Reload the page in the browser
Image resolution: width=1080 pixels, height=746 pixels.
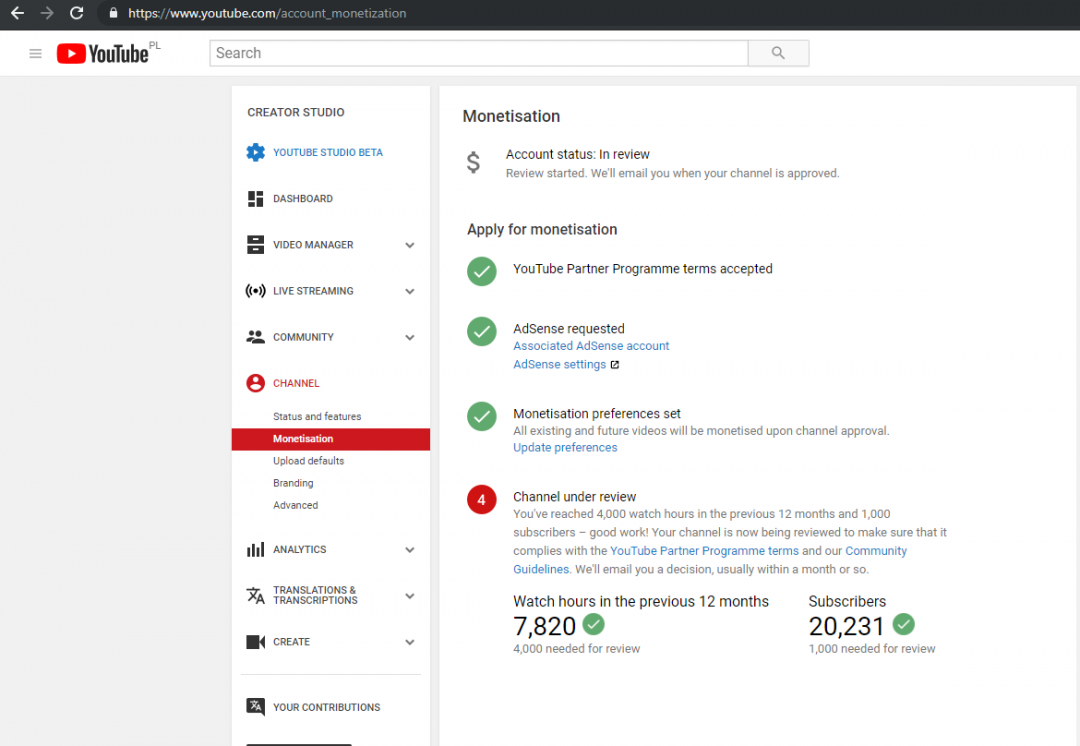pyautogui.click(x=77, y=14)
